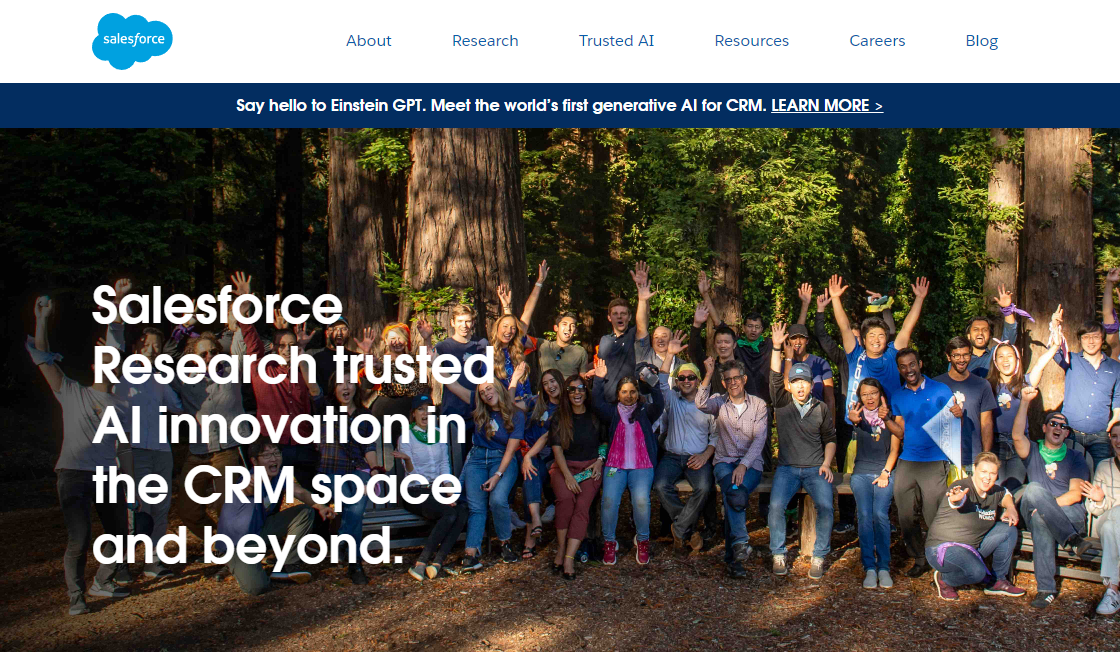This screenshot has width=1120, height=652.
Task: Click the Salesforce cloud logo
Action: point(132,41)
